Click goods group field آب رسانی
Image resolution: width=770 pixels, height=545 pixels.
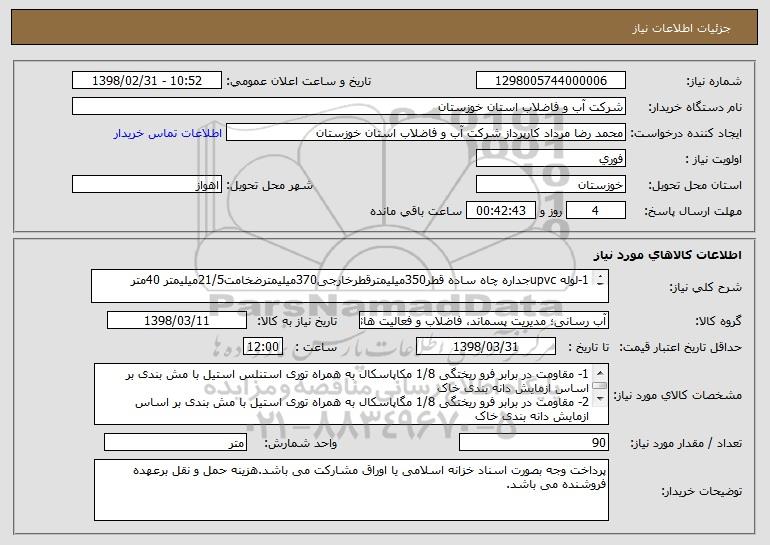484,321
